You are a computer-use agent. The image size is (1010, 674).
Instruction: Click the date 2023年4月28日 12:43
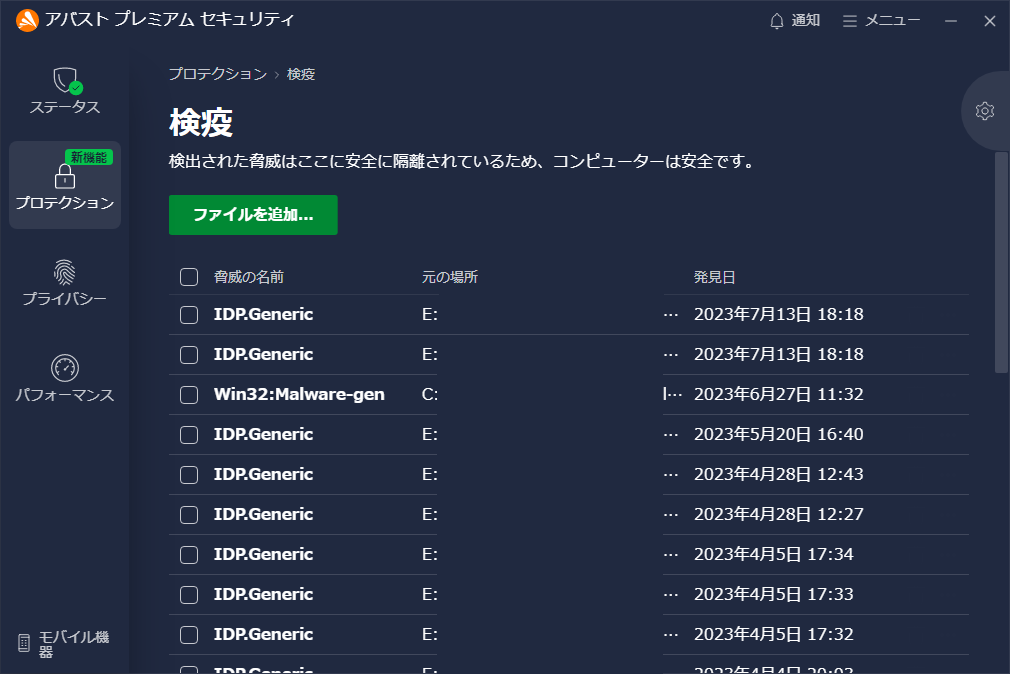pyautogui.click(x=778, y=474)
